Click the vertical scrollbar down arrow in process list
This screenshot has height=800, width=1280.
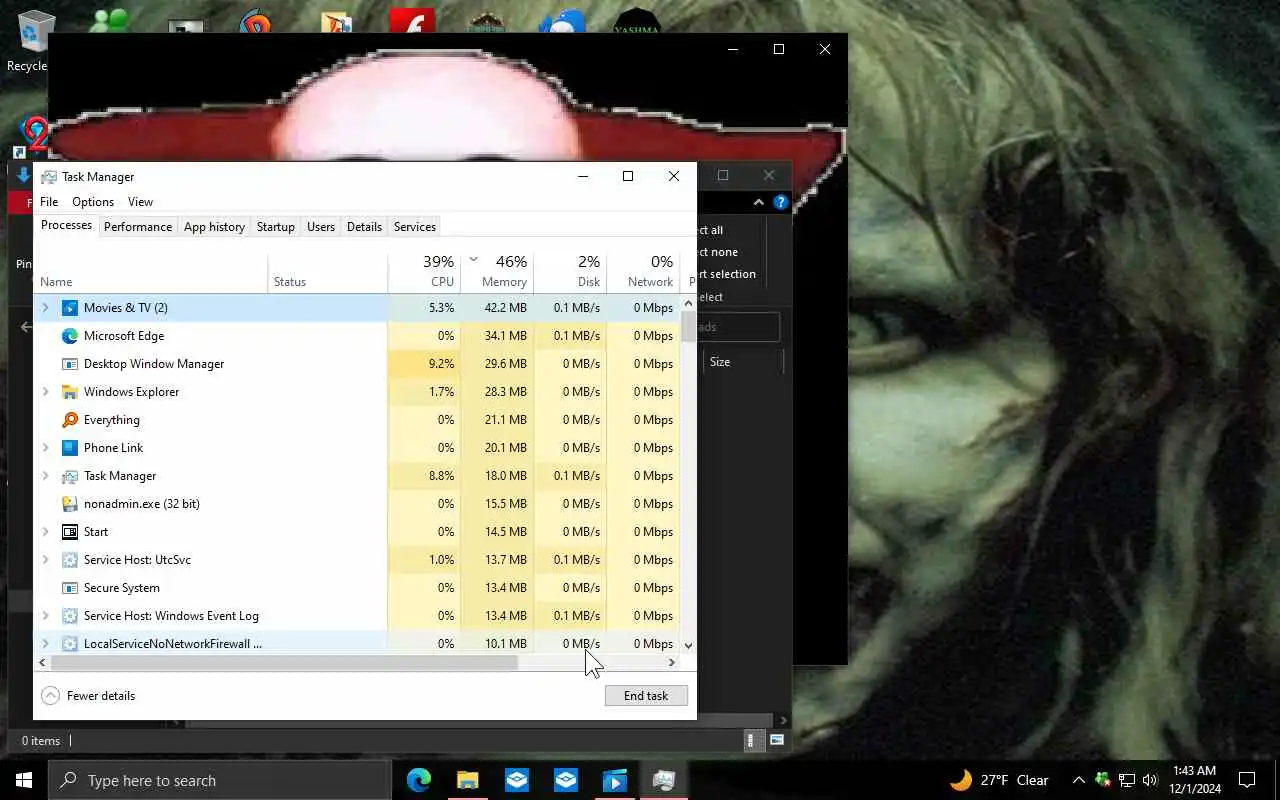[x=688, y=645]
